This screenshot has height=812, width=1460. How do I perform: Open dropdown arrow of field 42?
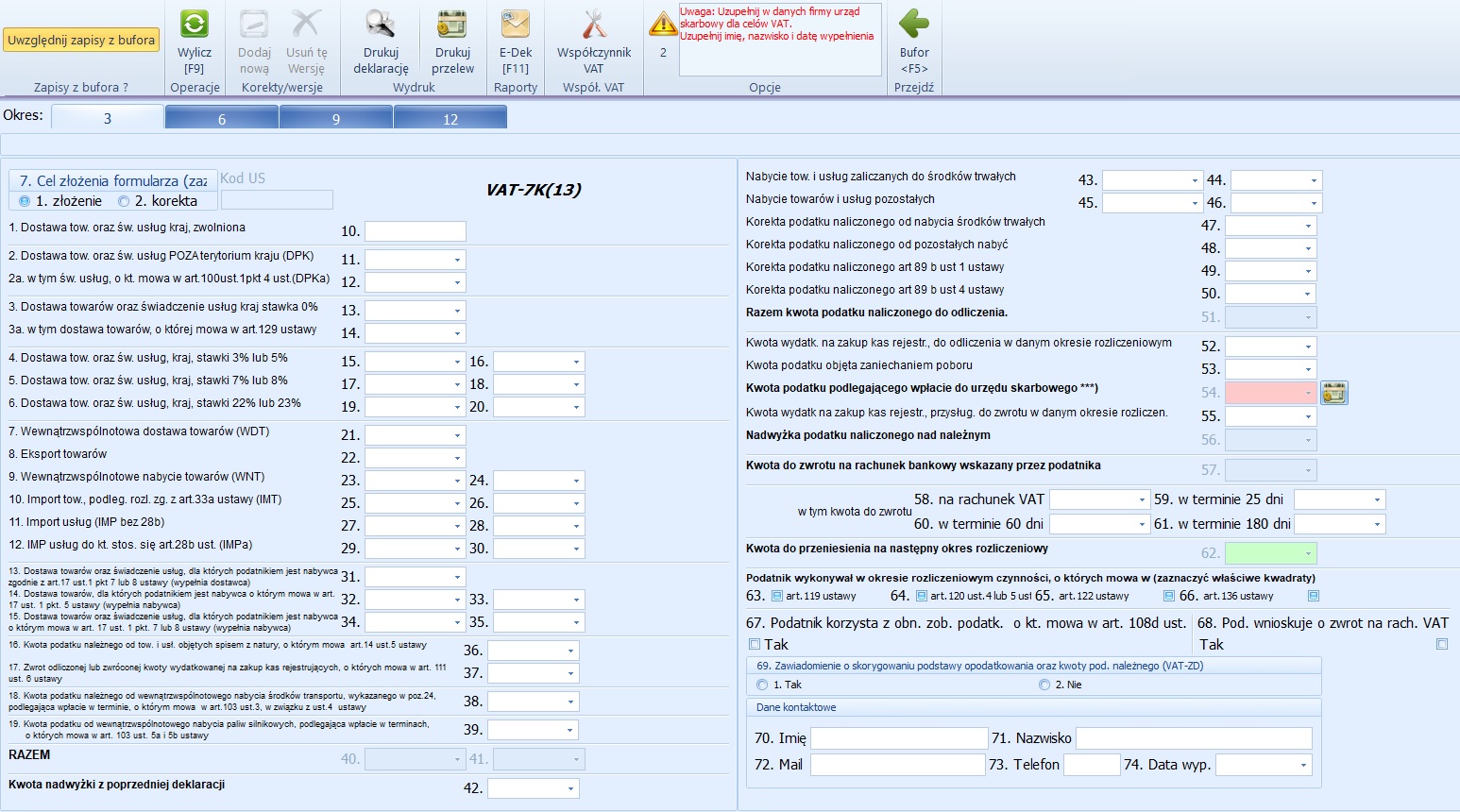571,788
